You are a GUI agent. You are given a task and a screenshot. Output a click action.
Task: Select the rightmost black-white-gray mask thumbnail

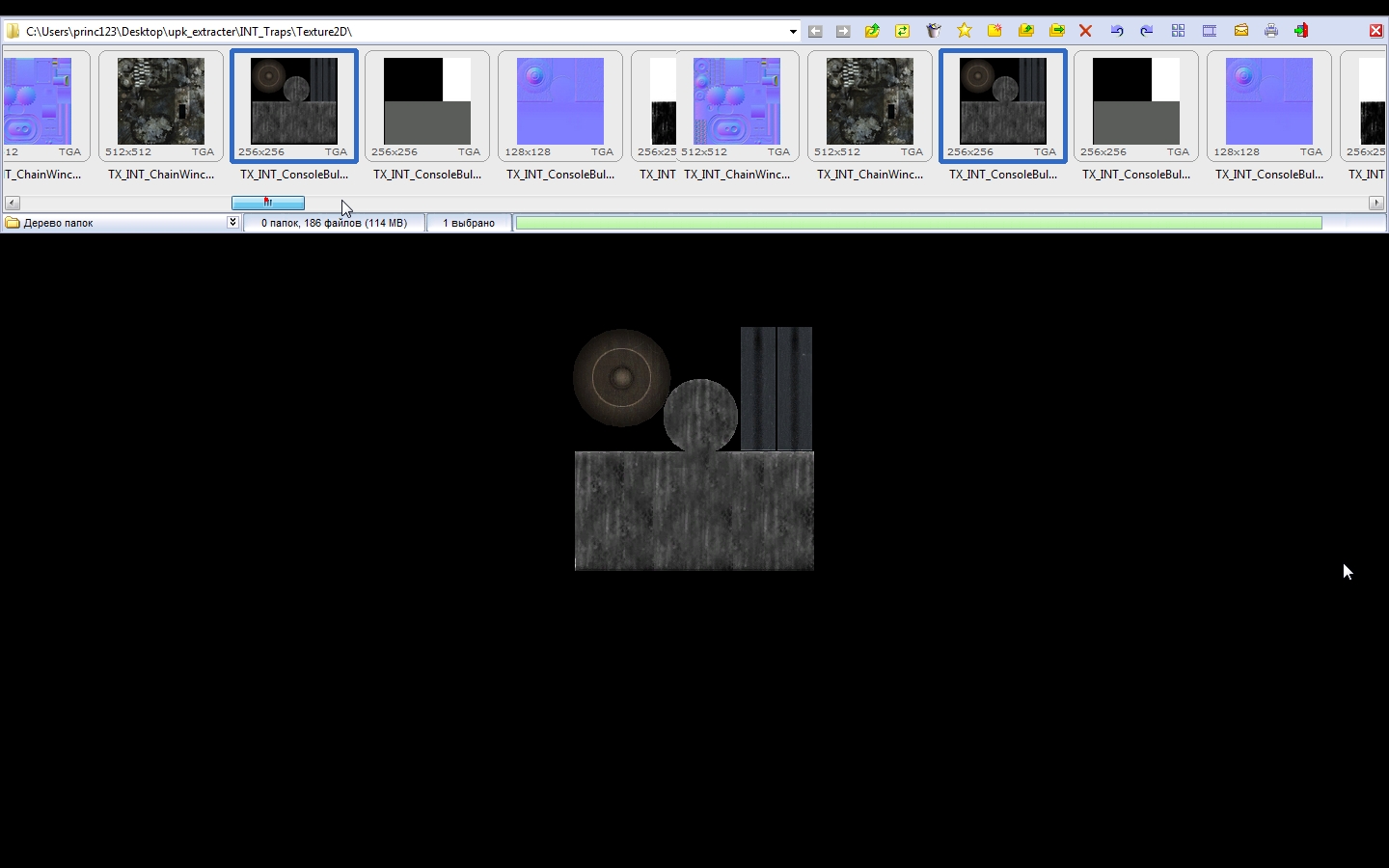tap(1136, 106)
